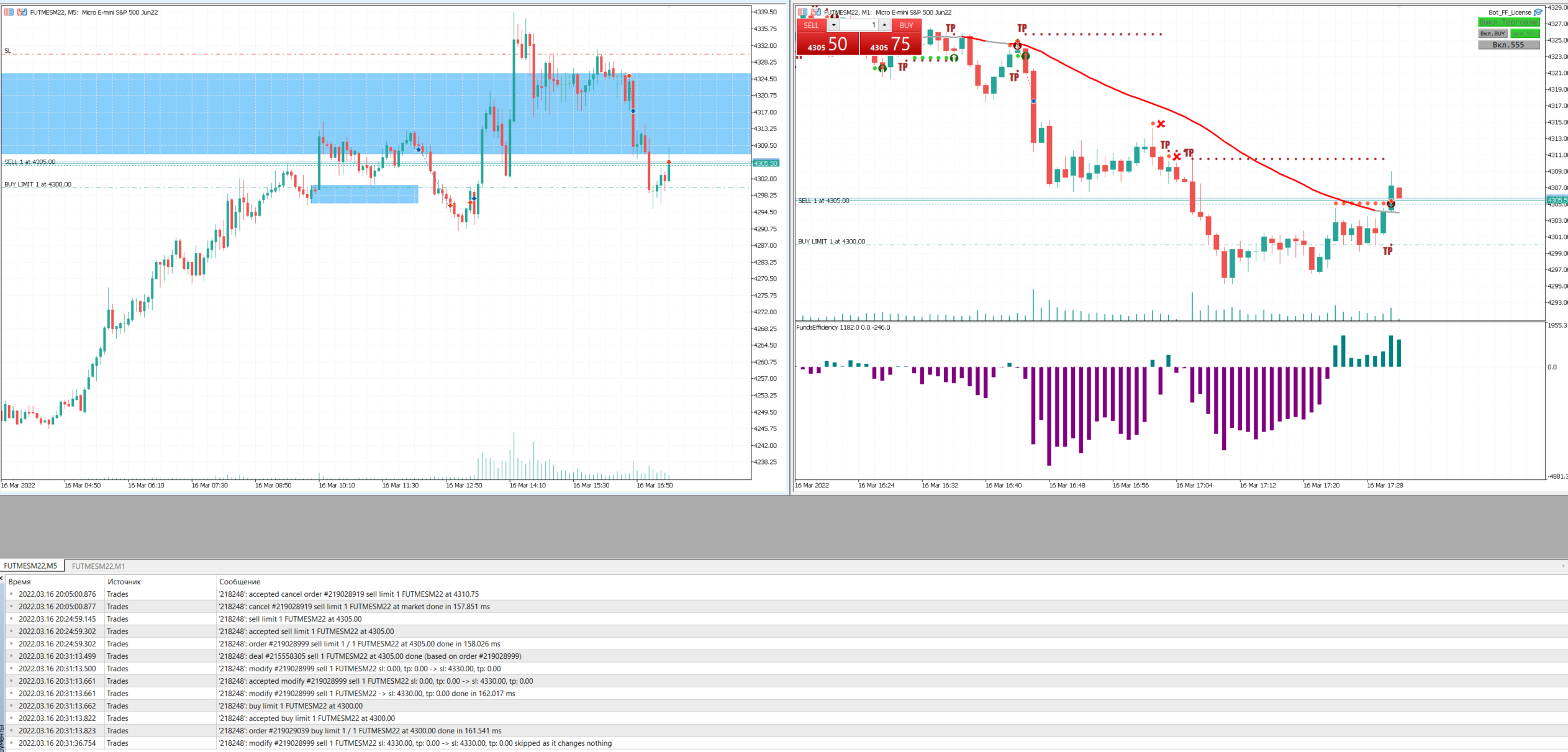This screenshot has height=752, width=1568.
Task: Switch to FUTMESM22,M1 tab
Action: tap(98, 566)
